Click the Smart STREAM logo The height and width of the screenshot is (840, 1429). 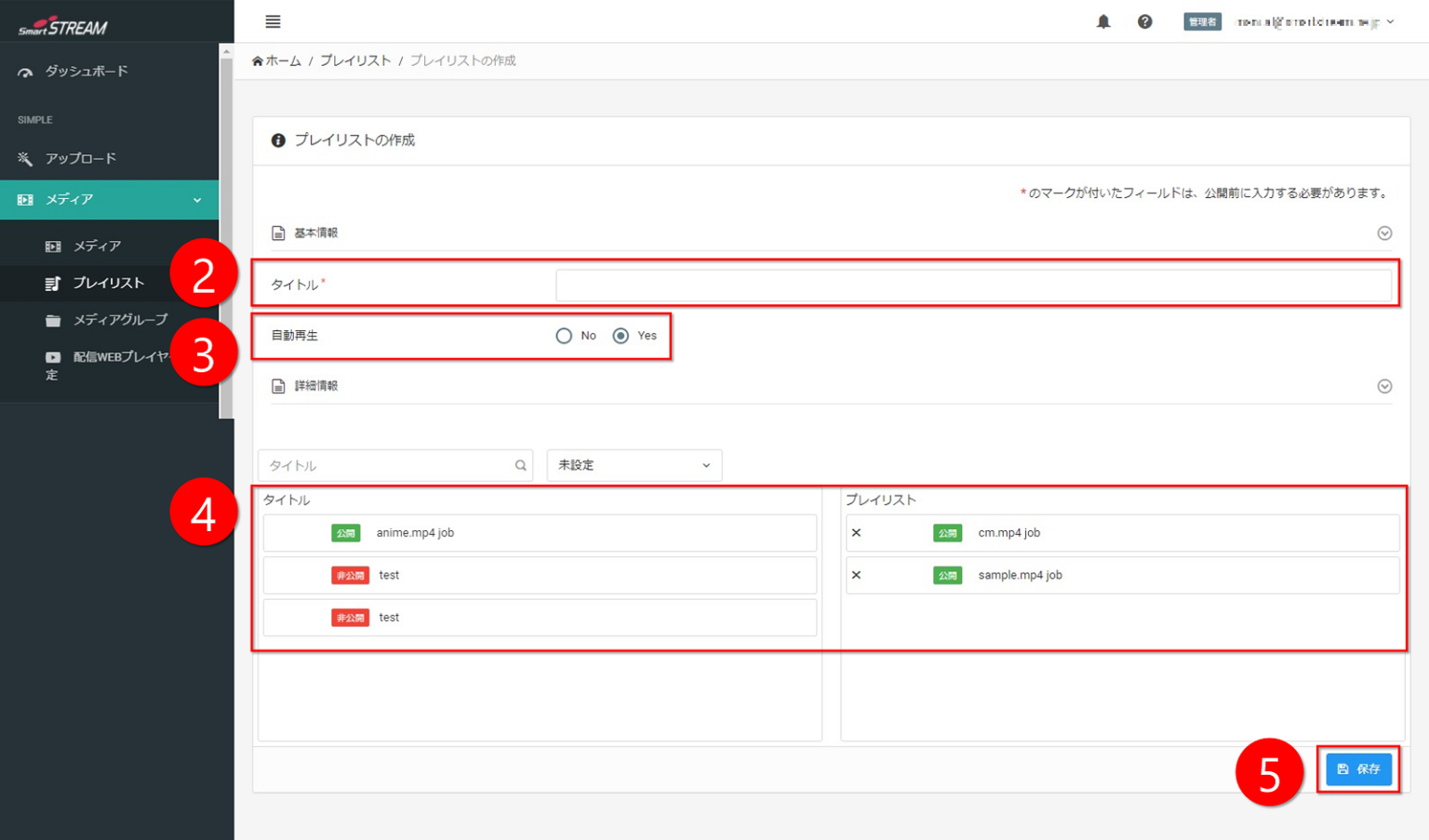point(63,27)
